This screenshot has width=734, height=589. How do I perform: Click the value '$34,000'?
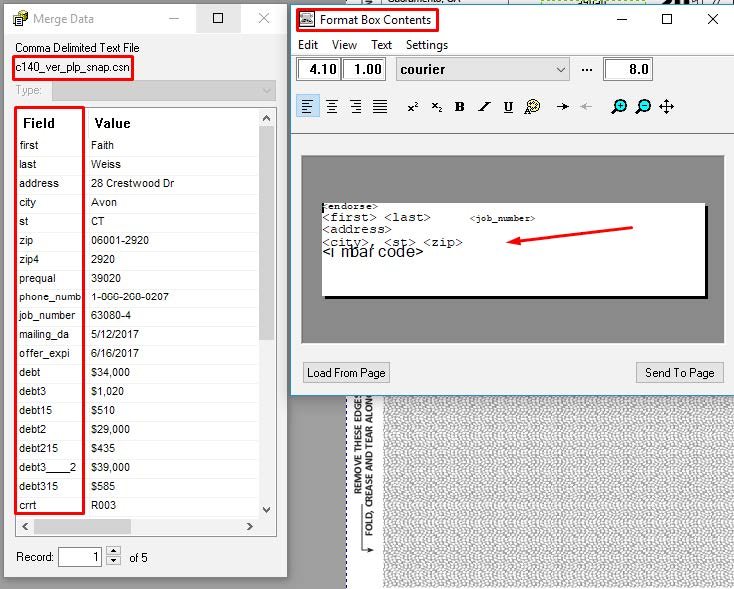coord(110,372)
